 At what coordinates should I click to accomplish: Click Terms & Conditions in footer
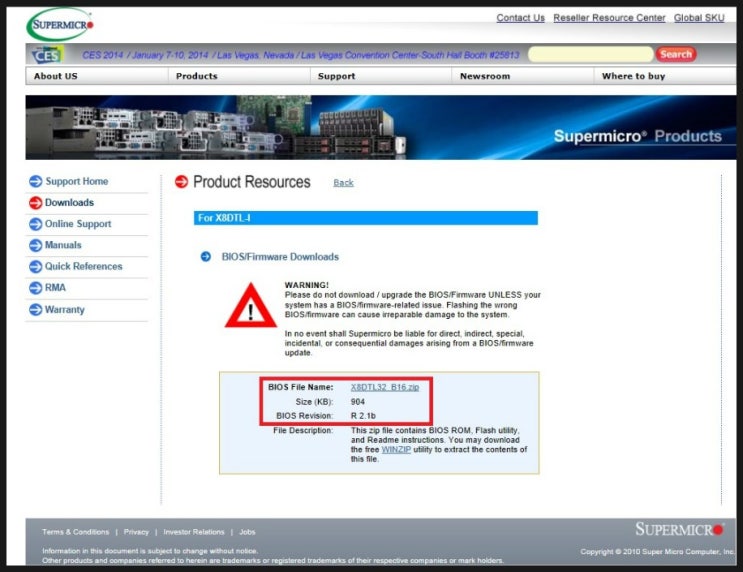tap(75, 532)
